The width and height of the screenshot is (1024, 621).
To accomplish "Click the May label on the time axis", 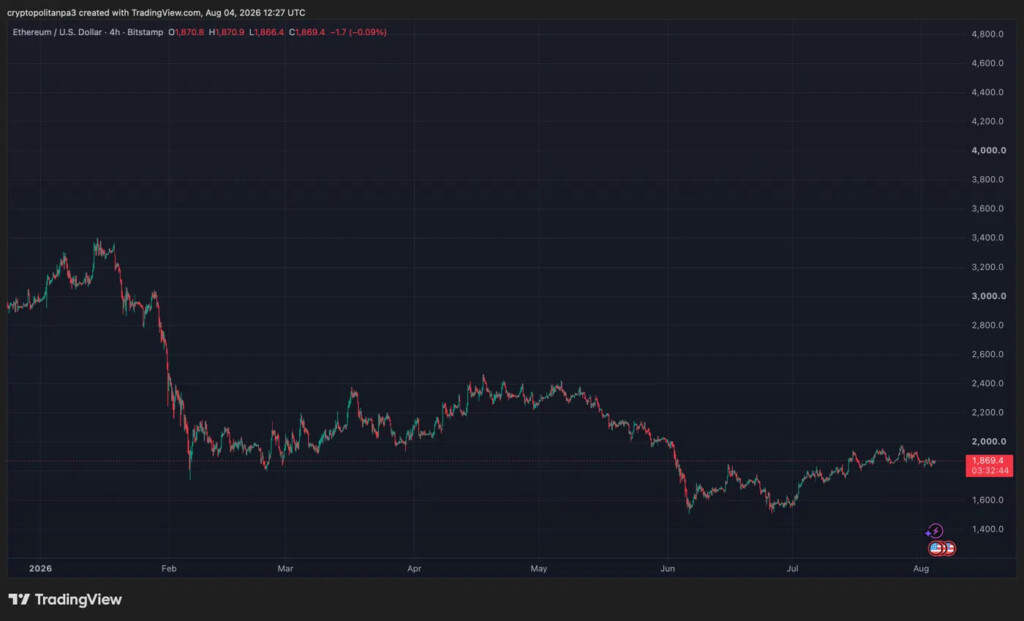I will click(539, 569).
